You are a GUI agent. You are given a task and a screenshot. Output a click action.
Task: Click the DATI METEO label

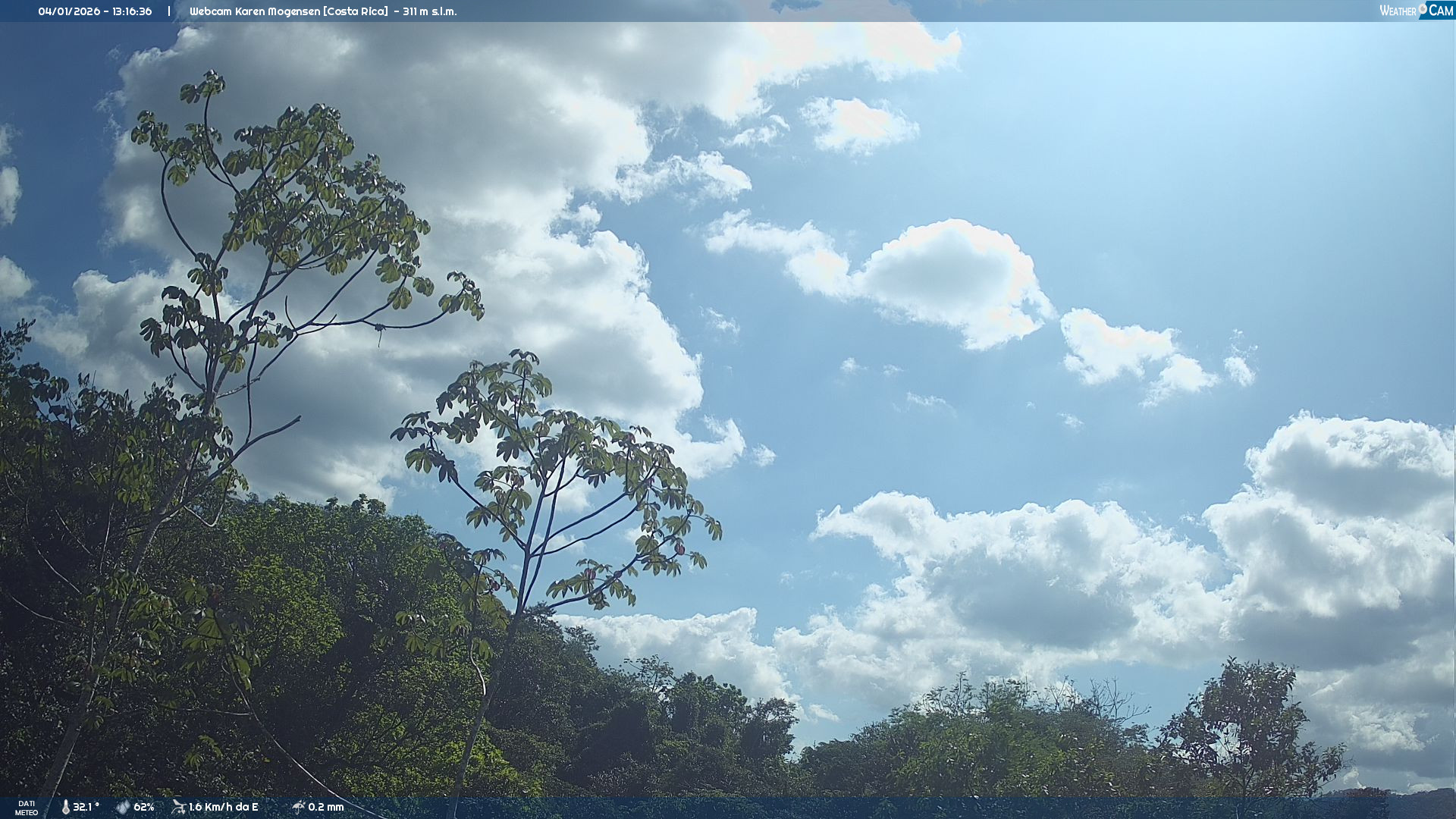pyautogui.click(x=27, y=808)
